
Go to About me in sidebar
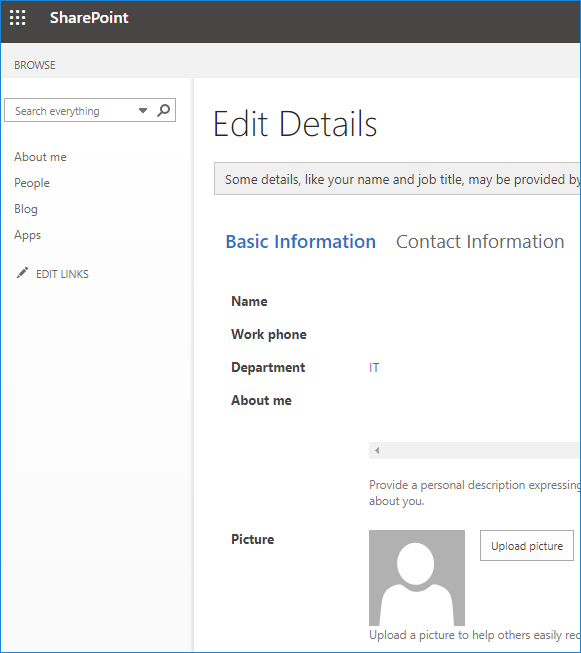tap(40, 157)
